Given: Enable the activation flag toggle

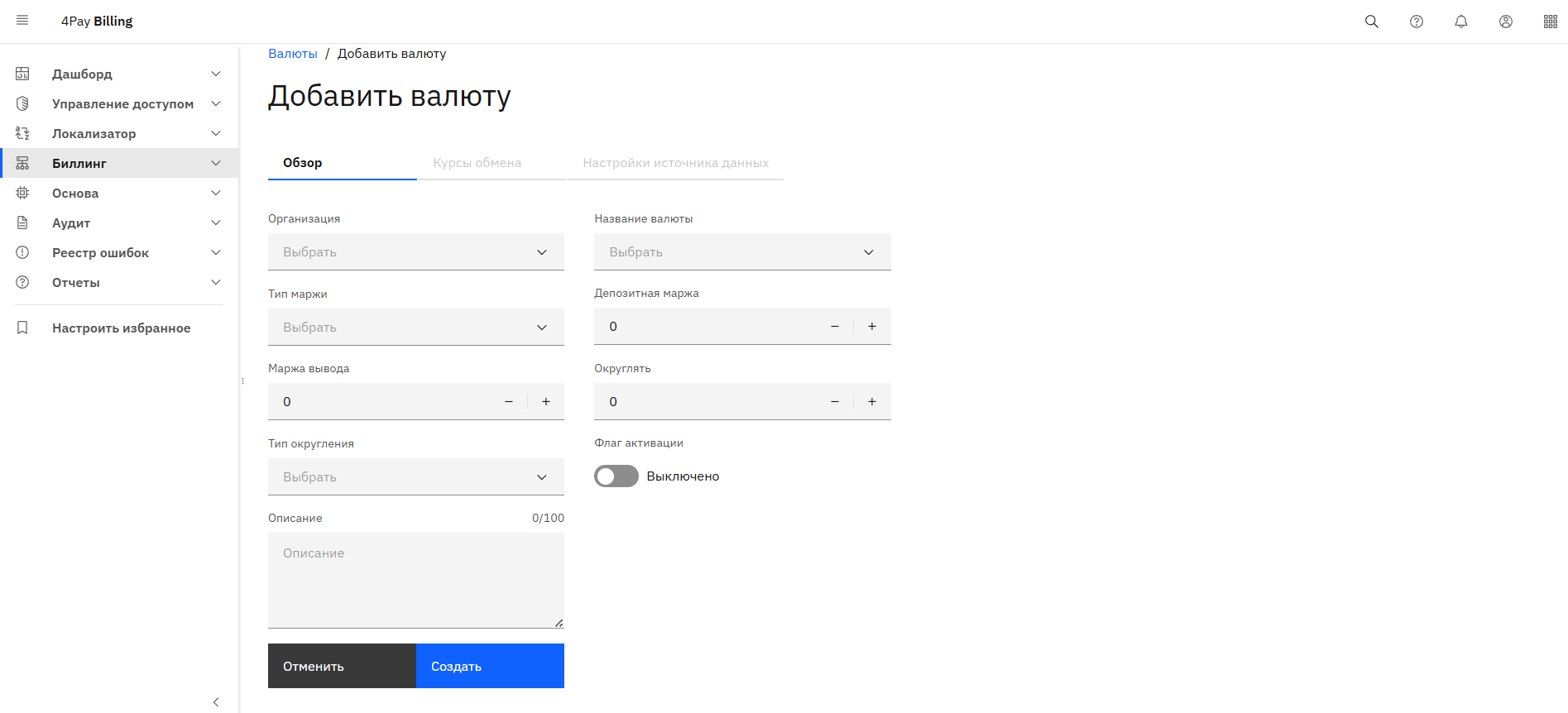Looking at the screenshot, I should tap(616, 476).
